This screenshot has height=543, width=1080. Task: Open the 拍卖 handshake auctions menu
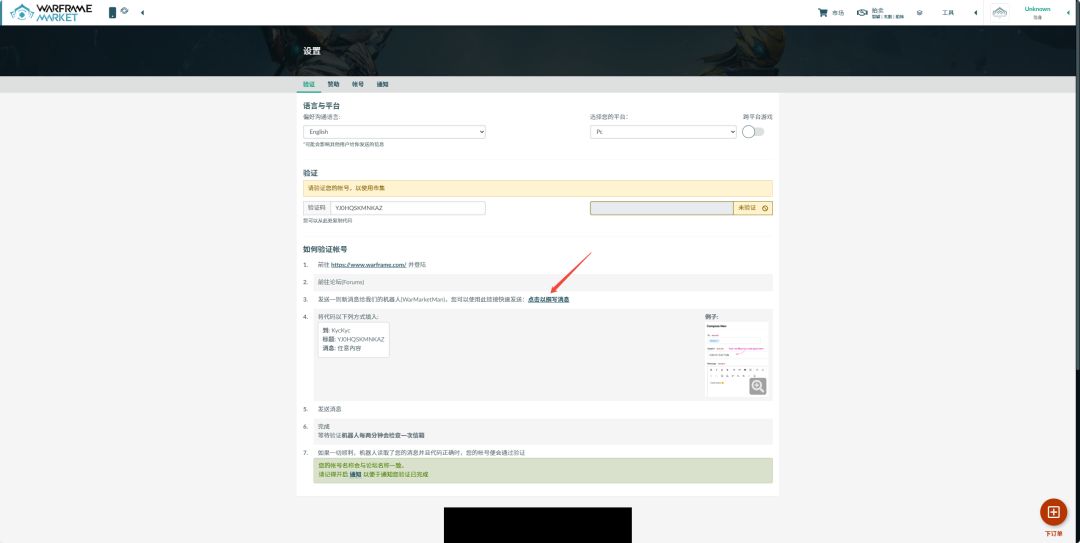pyautogui.click(x=880, y=12)
